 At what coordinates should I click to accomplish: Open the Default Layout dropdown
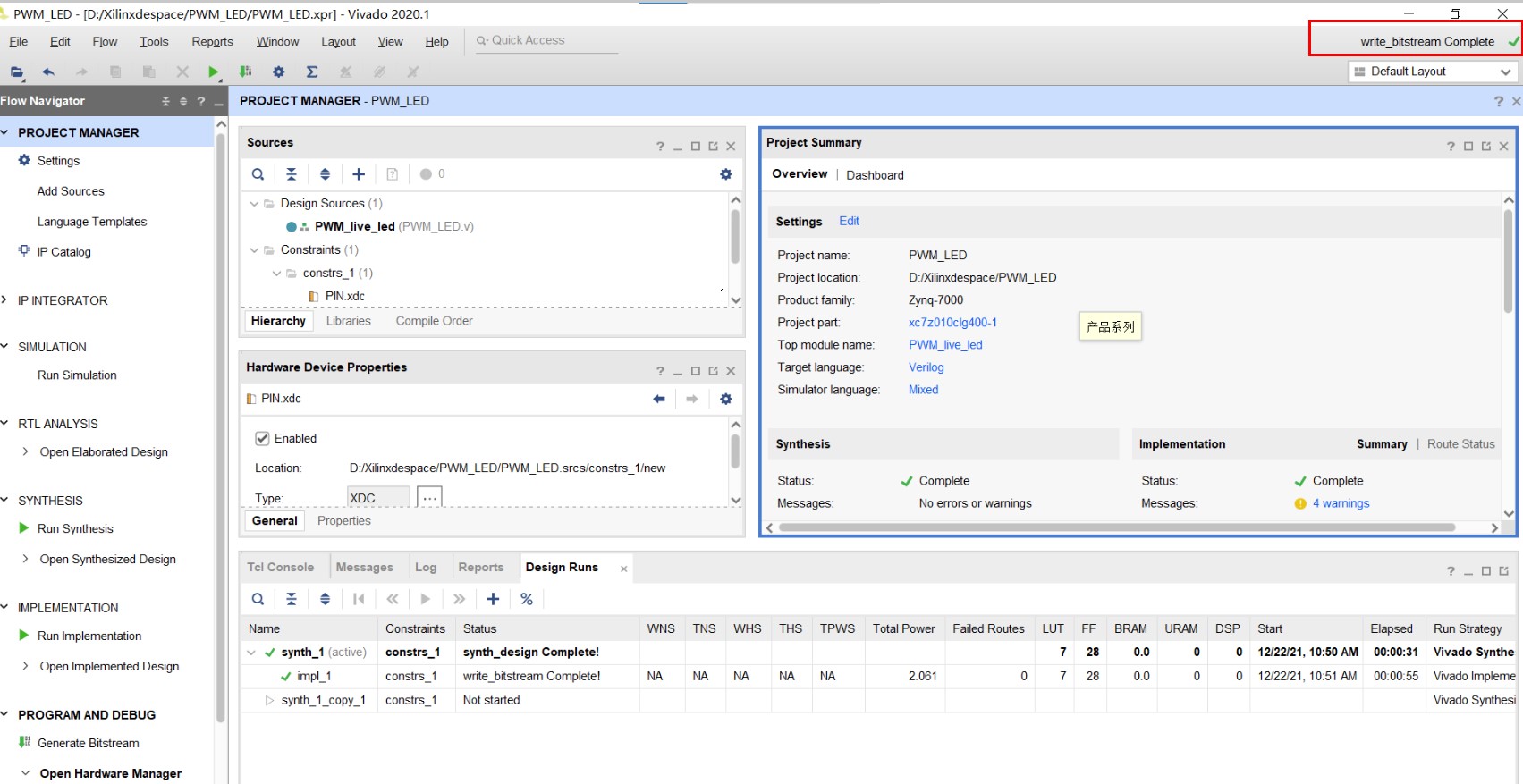pos(1433,72)
